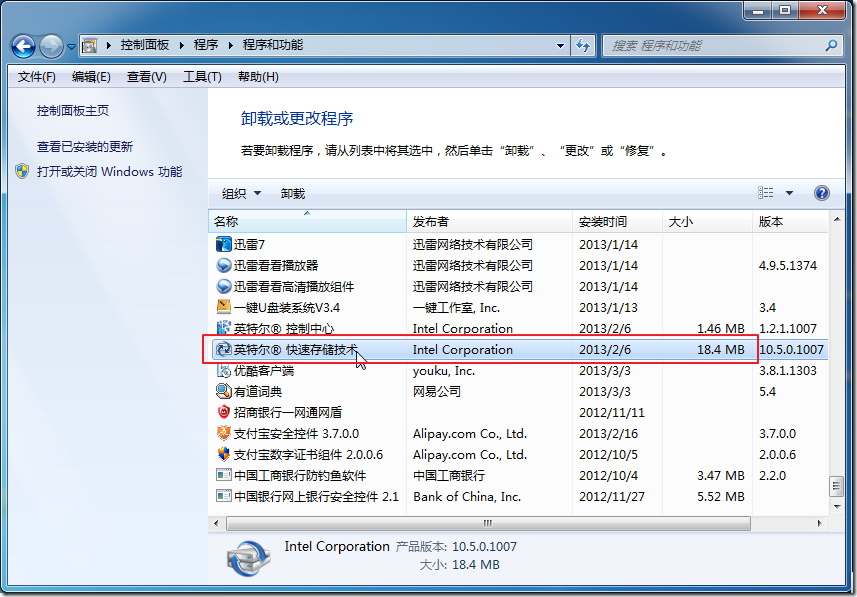
Task: Click the Control Panel icon in address bar
Action: pyautogui.click(x=90, y=45)
